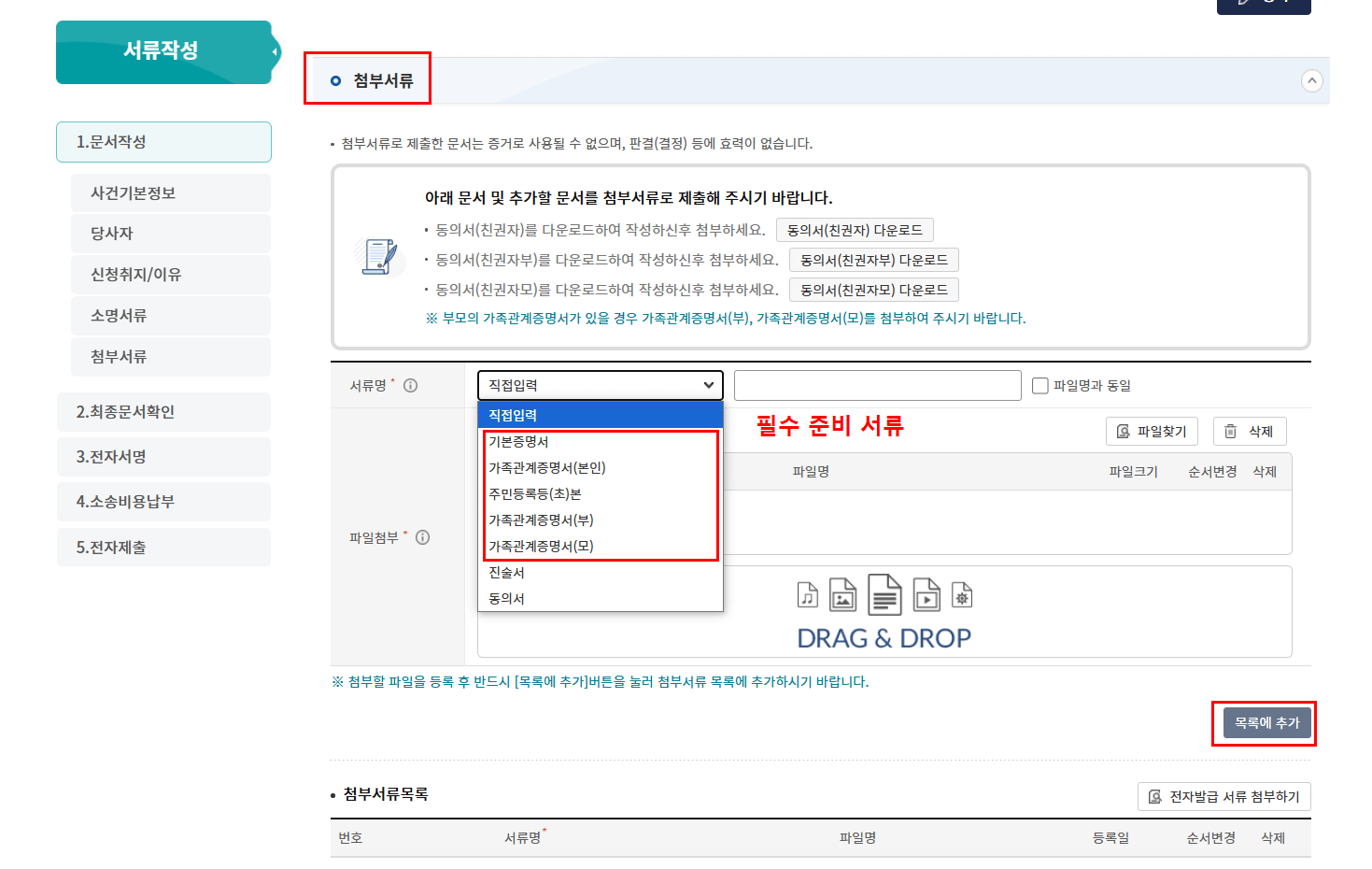Open the 당사자 step in sidebar
The width and height of the screenshot is (1372, 869).
[171, 233]
